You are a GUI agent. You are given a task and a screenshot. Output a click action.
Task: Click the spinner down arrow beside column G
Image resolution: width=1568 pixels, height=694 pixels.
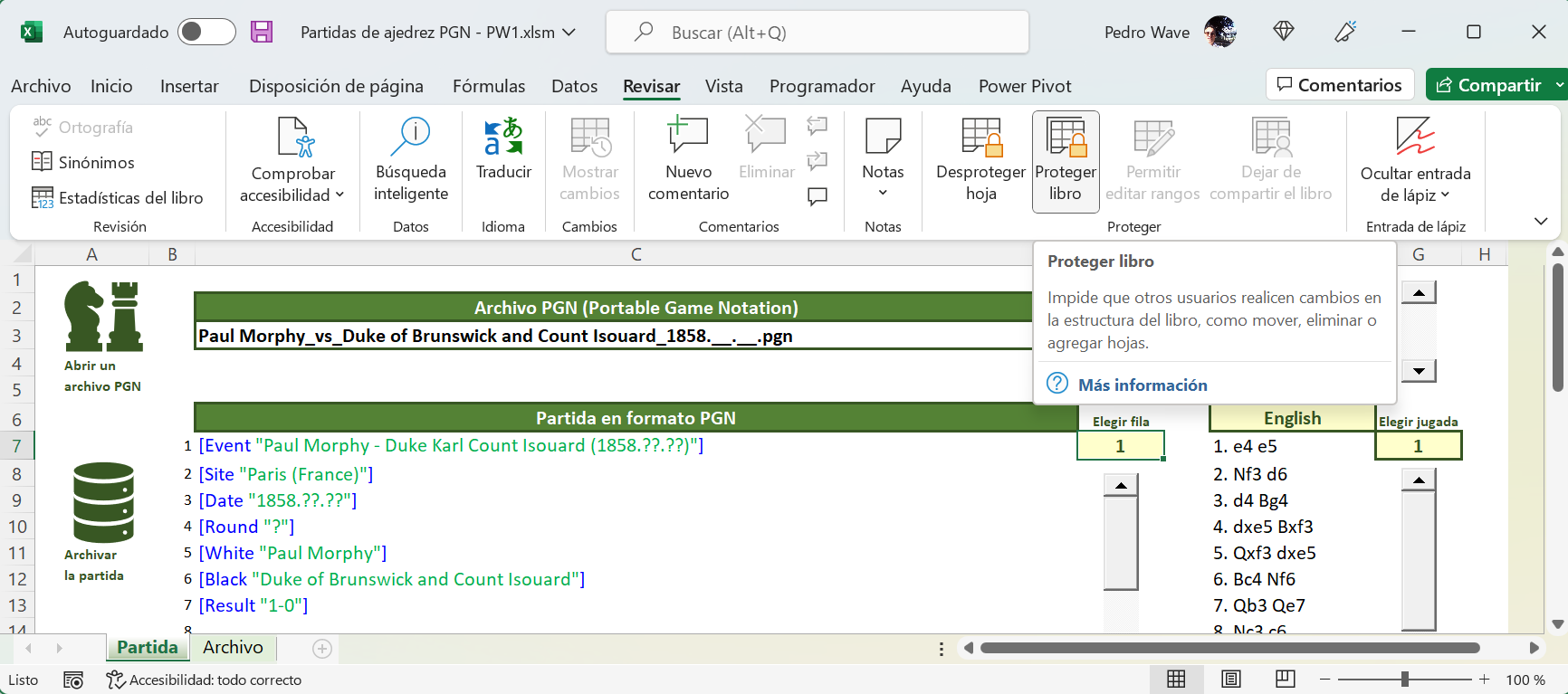(x=1419, y=370)
